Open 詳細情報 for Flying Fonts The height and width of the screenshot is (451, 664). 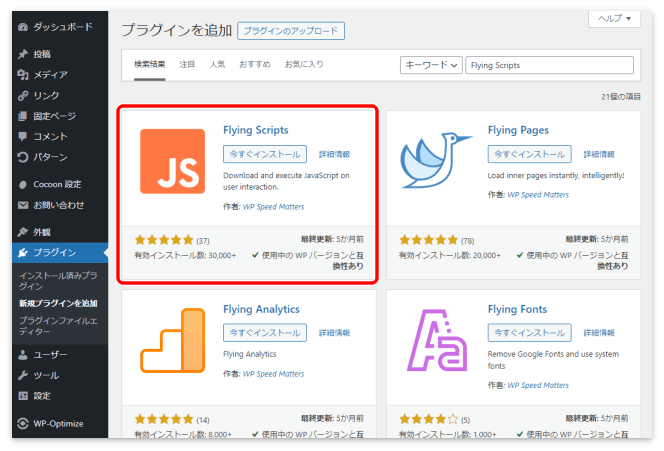(599, 333)
